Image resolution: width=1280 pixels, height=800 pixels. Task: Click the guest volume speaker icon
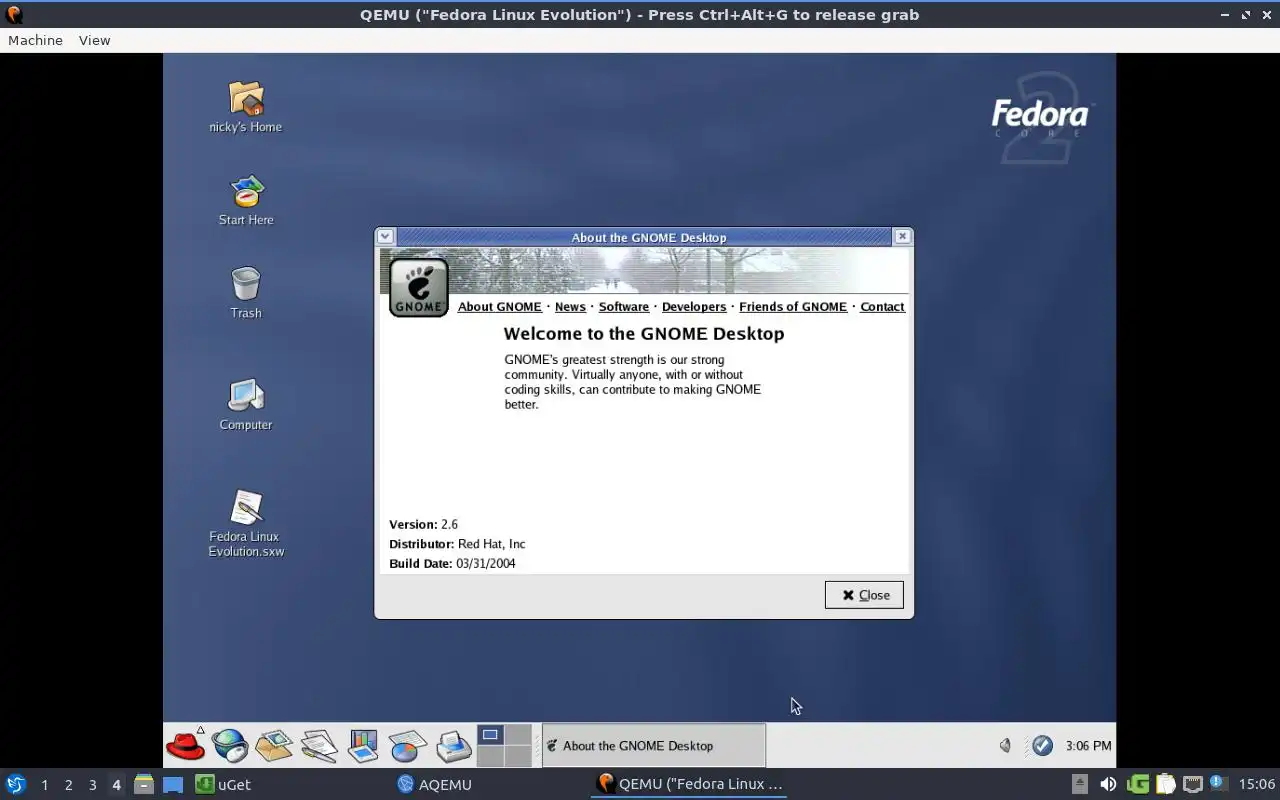pyautogui.click(x=1006, y=745)
